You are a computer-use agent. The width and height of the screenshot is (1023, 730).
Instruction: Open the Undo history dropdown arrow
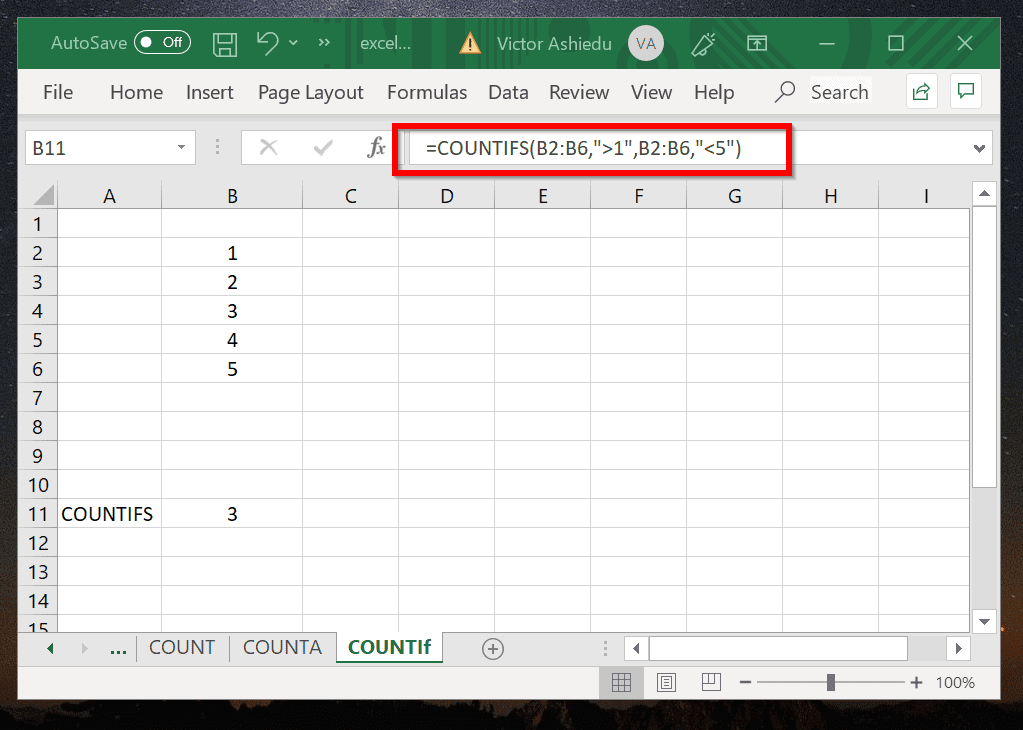[x=294, y=43]
